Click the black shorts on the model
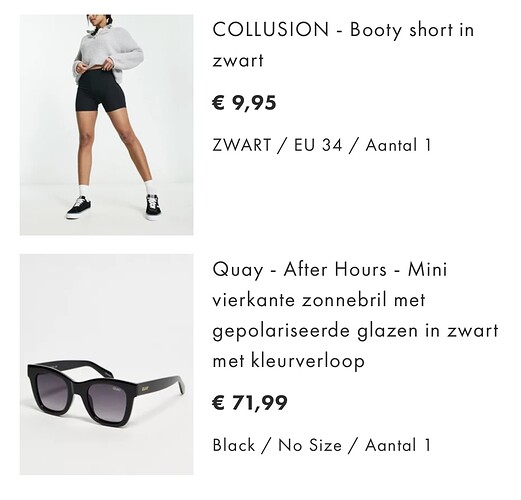The image size is (521, 500). pos(101,91)
